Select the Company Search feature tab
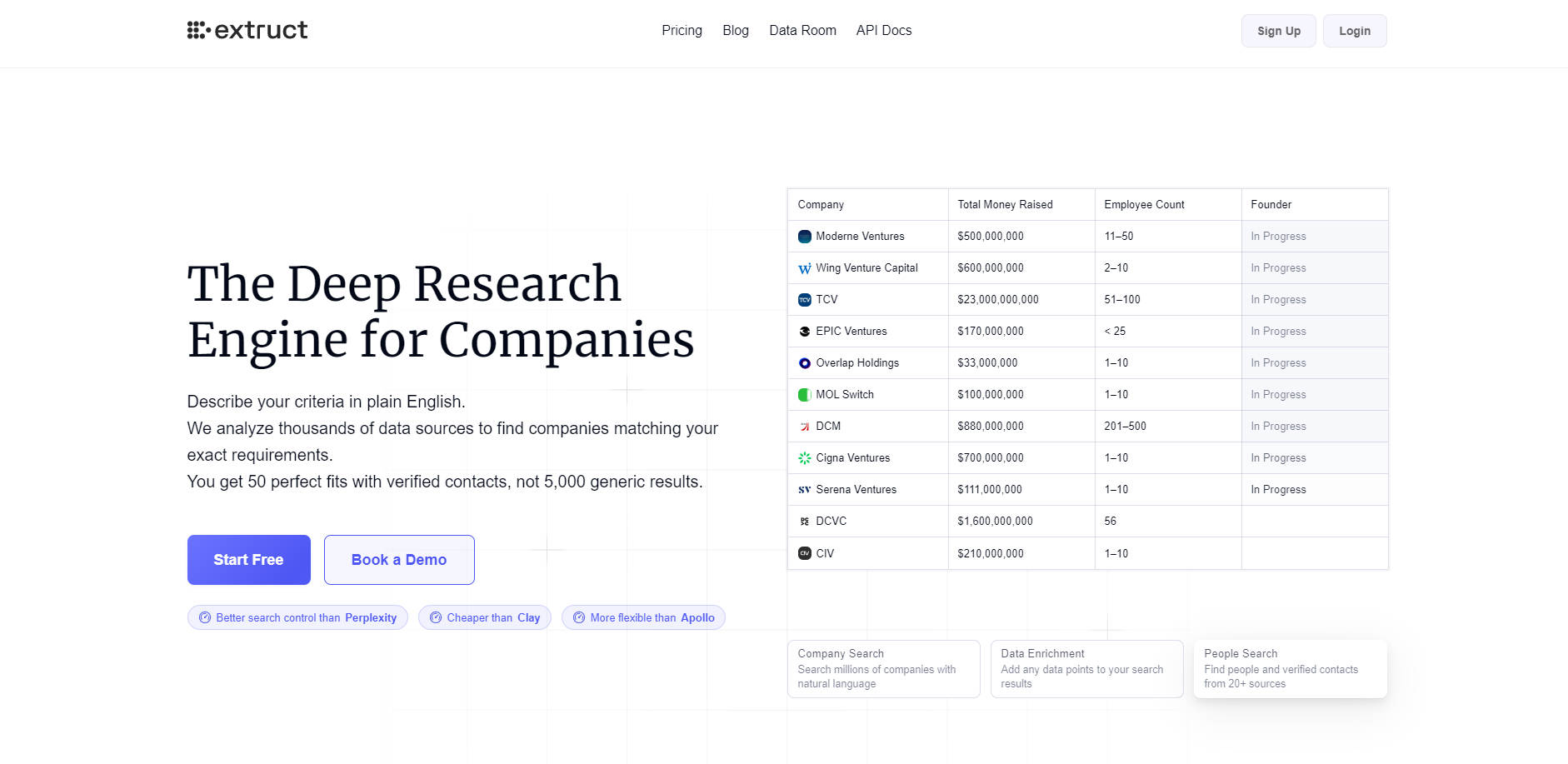The width and height of the screenshot is (1568, 764). 883,668
